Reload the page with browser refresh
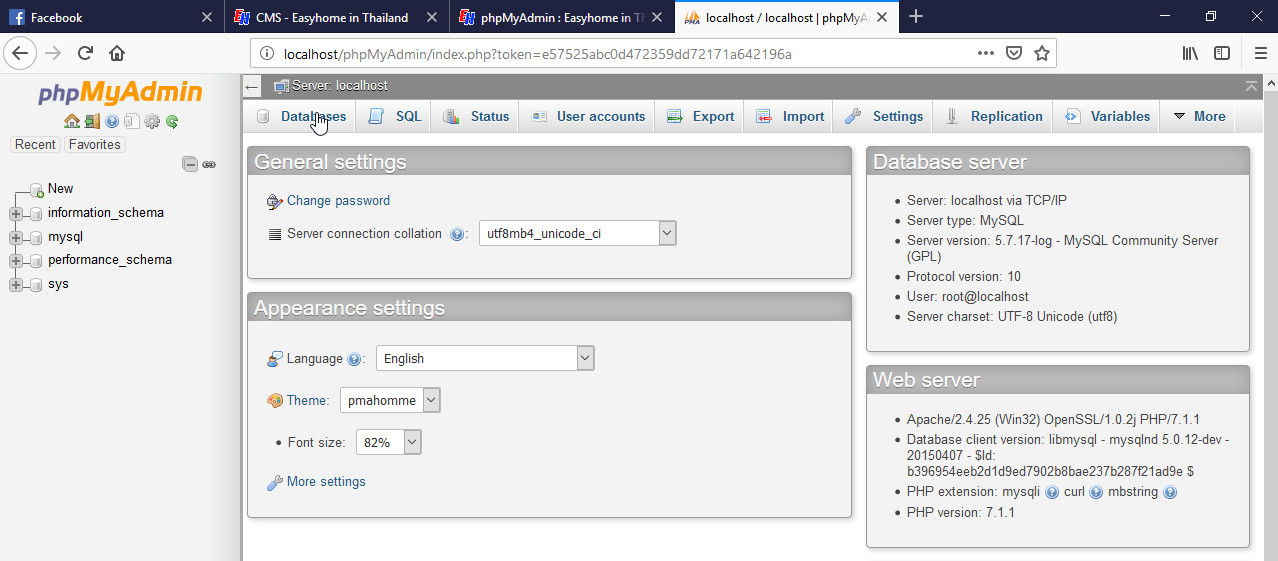The height and width of the screenshot is (561, 1278). click(x=85, y=53)
